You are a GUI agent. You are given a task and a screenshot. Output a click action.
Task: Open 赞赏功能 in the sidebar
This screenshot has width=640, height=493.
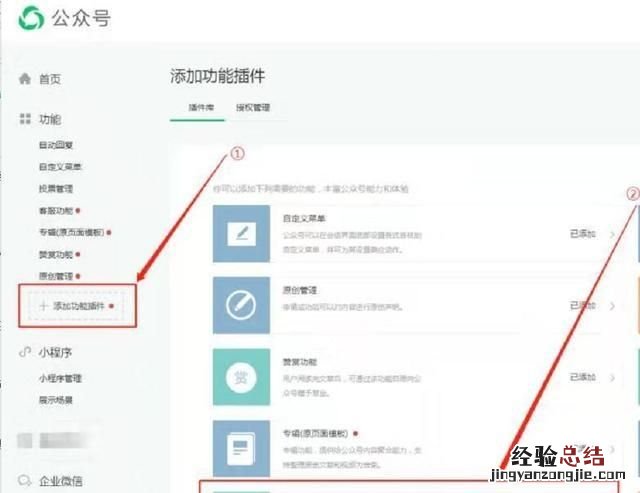pyautogui.click(x=56, y=254)
